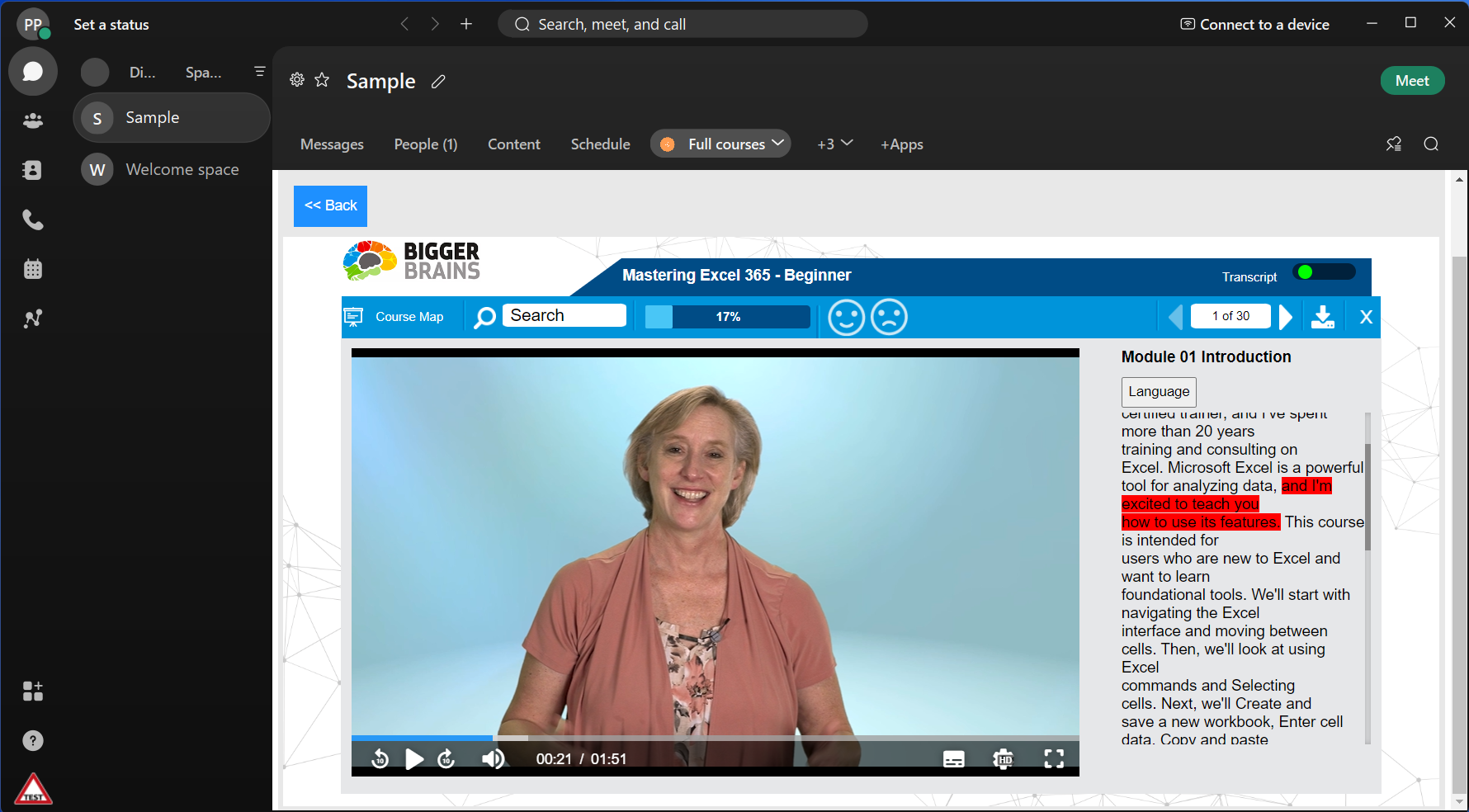Open the Course Map
This screenshot has width=1469, height=812.
click(394, 317)
